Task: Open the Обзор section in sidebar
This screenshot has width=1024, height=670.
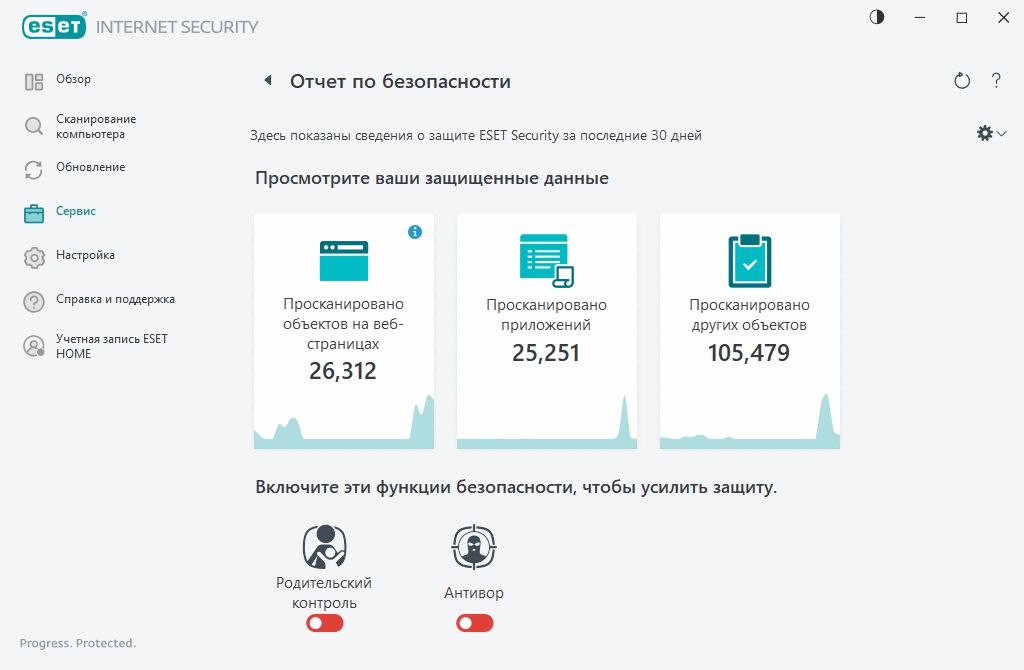Action: (73, 80)
